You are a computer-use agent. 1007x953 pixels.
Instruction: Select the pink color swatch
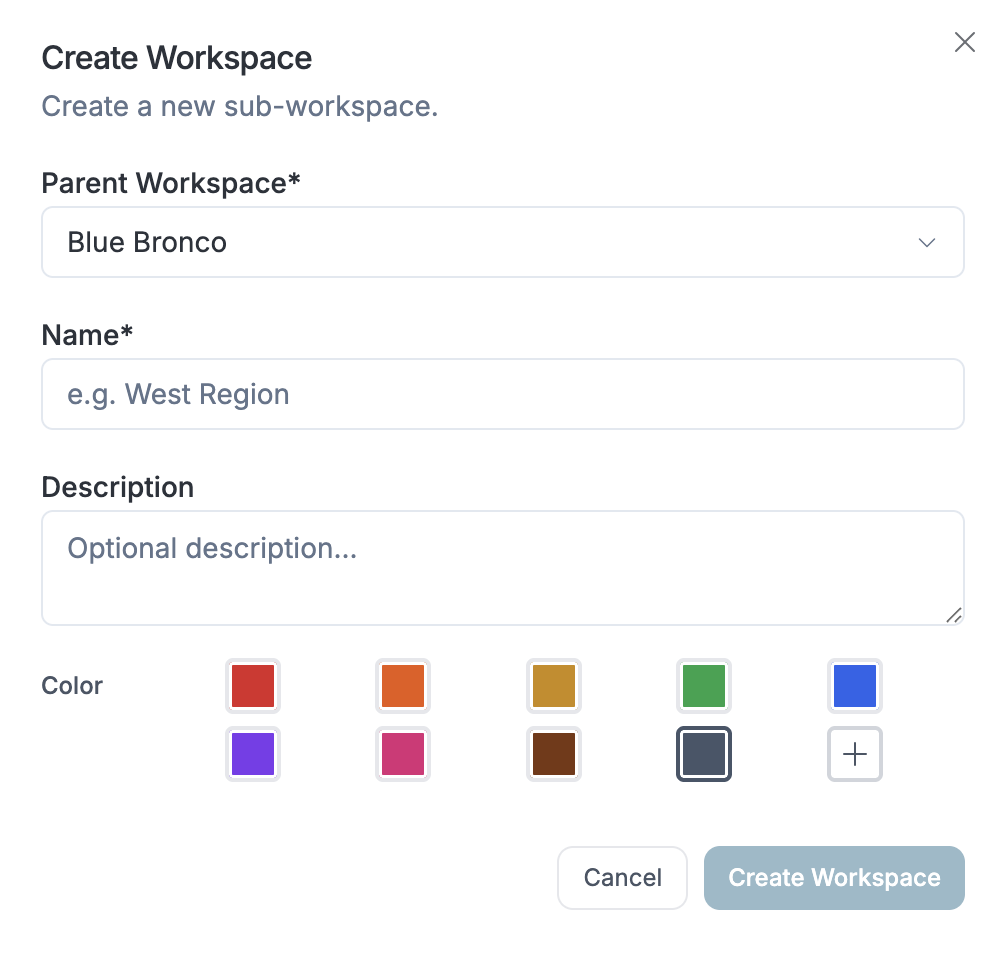coord(403,754)
